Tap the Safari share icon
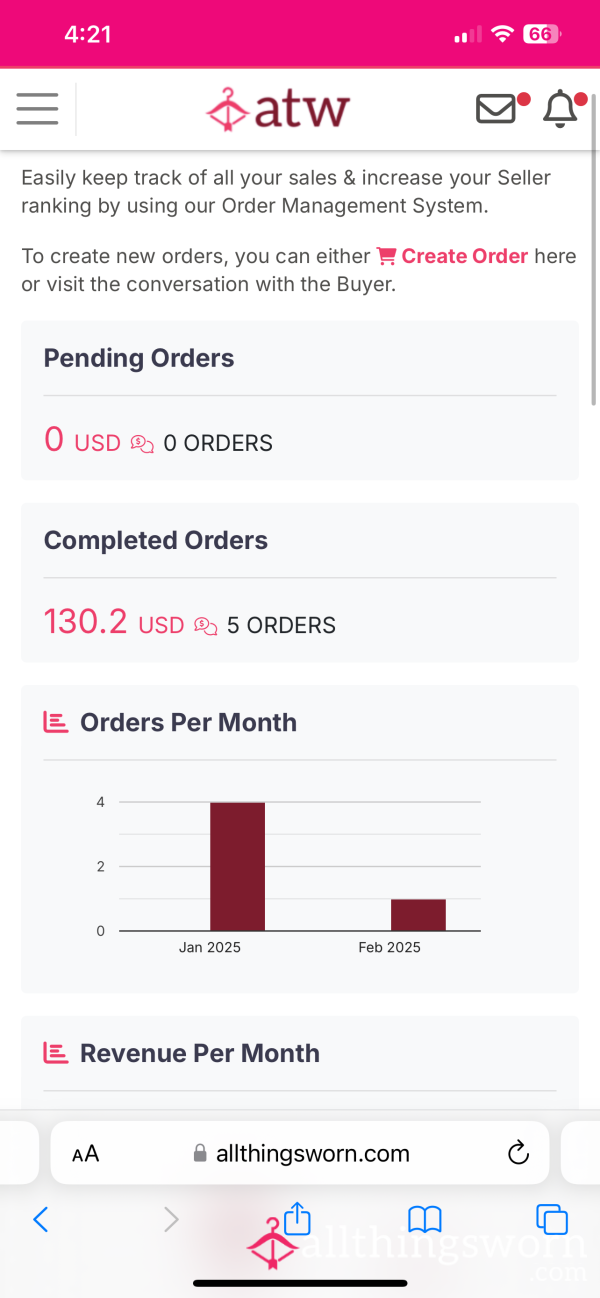 pos(298,1218)
